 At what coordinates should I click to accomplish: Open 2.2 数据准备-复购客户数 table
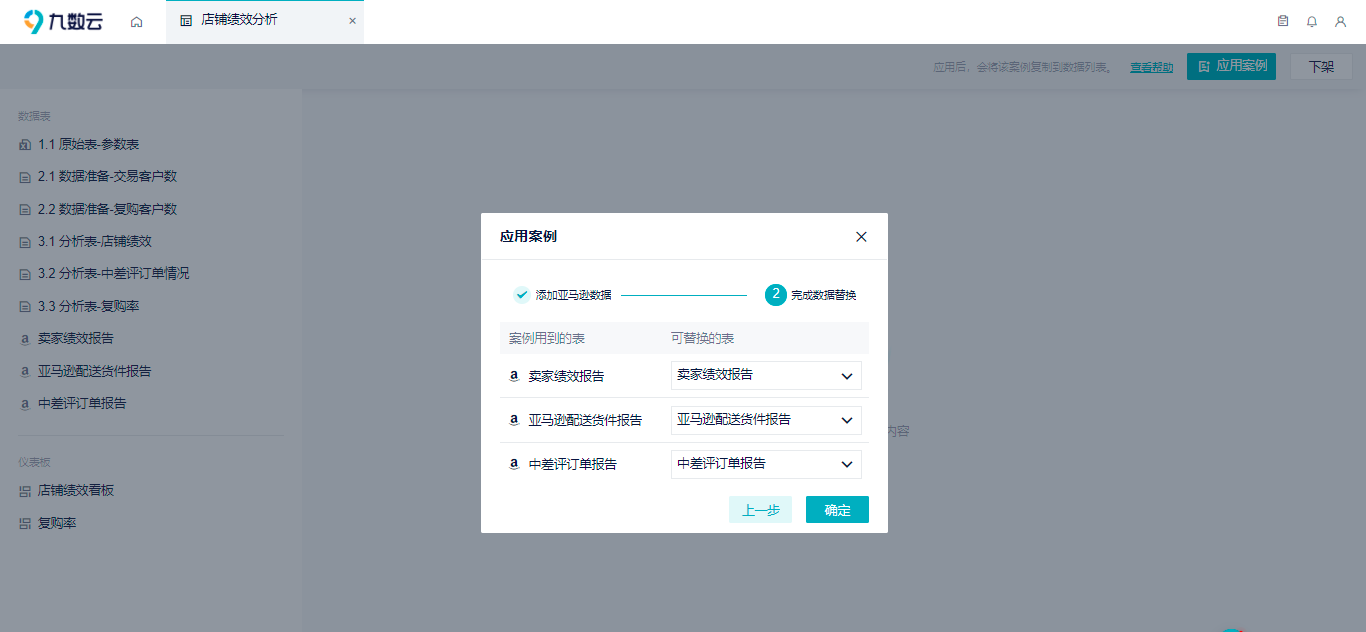pos(107,209)
